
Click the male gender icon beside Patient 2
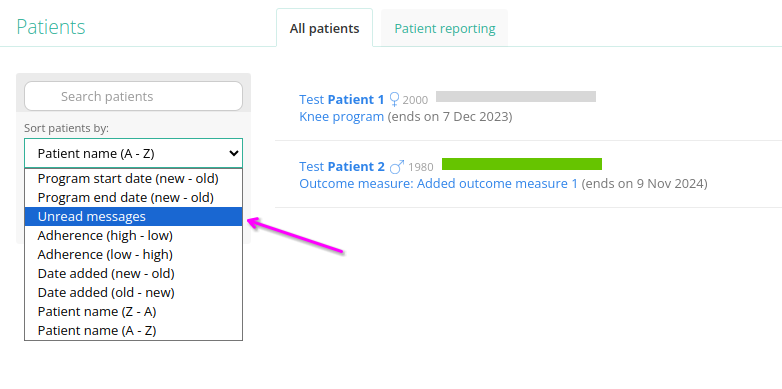[397, 166]
